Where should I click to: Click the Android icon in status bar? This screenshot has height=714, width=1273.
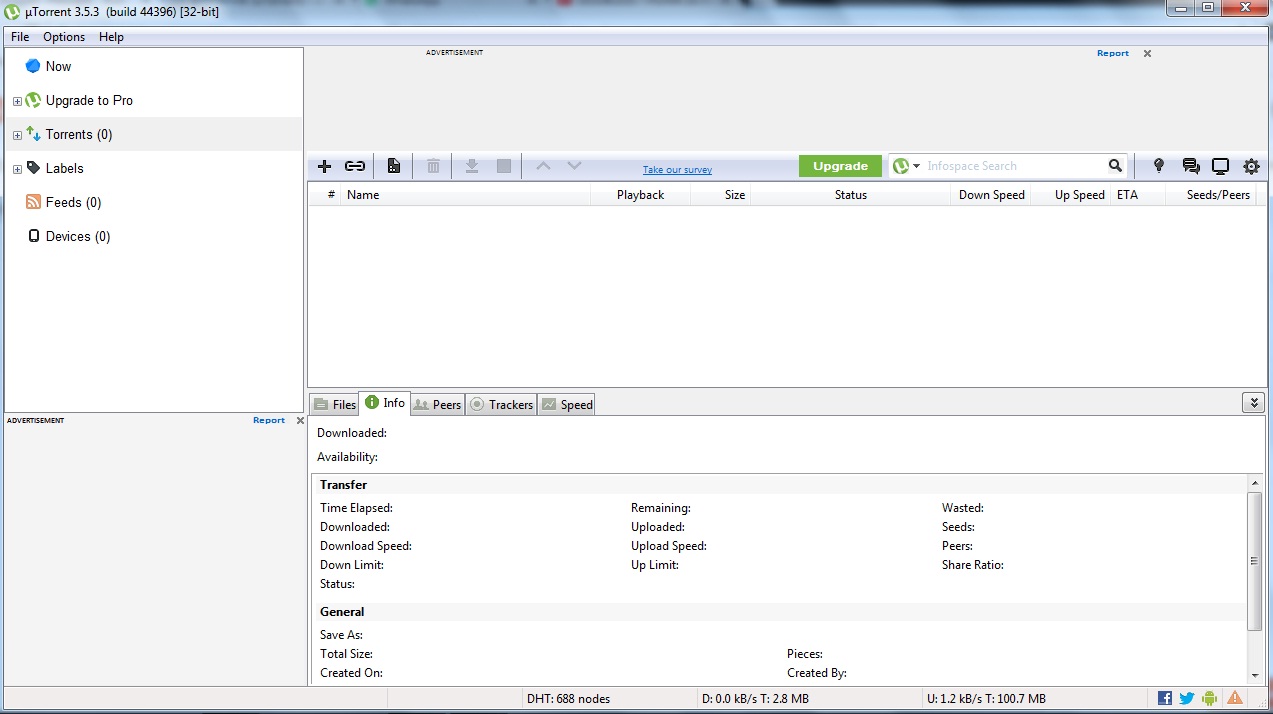click(x=1210, y=698)
